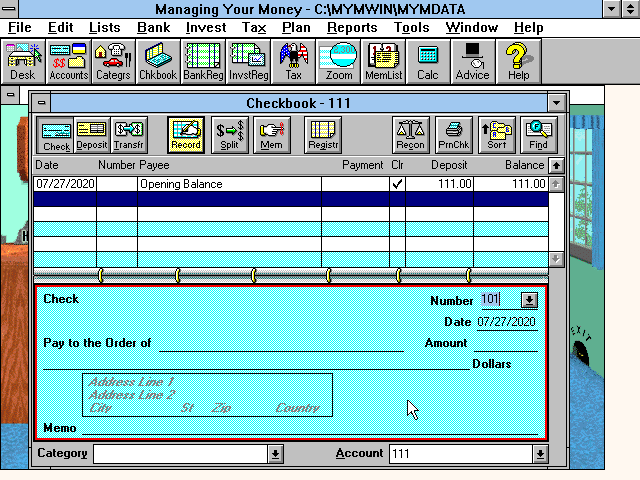This screenshot has width=640, height=480.
Task: Click the Split transaction icon
Action: pyautogui.click(x=230, y=135)
